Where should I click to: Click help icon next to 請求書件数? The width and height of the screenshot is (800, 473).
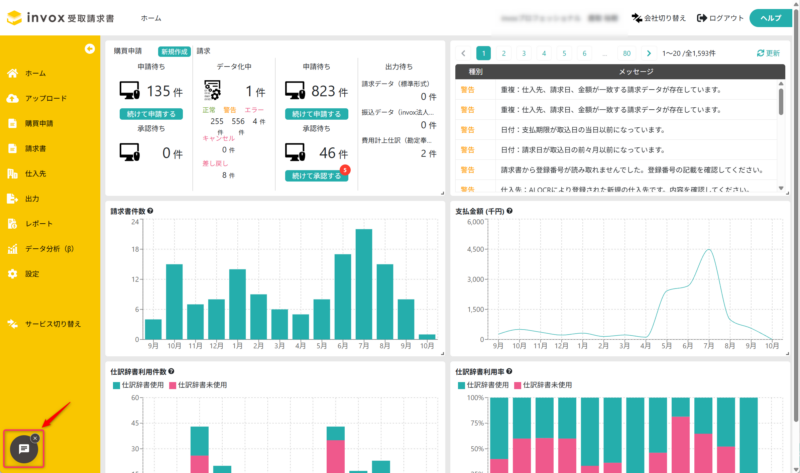(150, 211)
